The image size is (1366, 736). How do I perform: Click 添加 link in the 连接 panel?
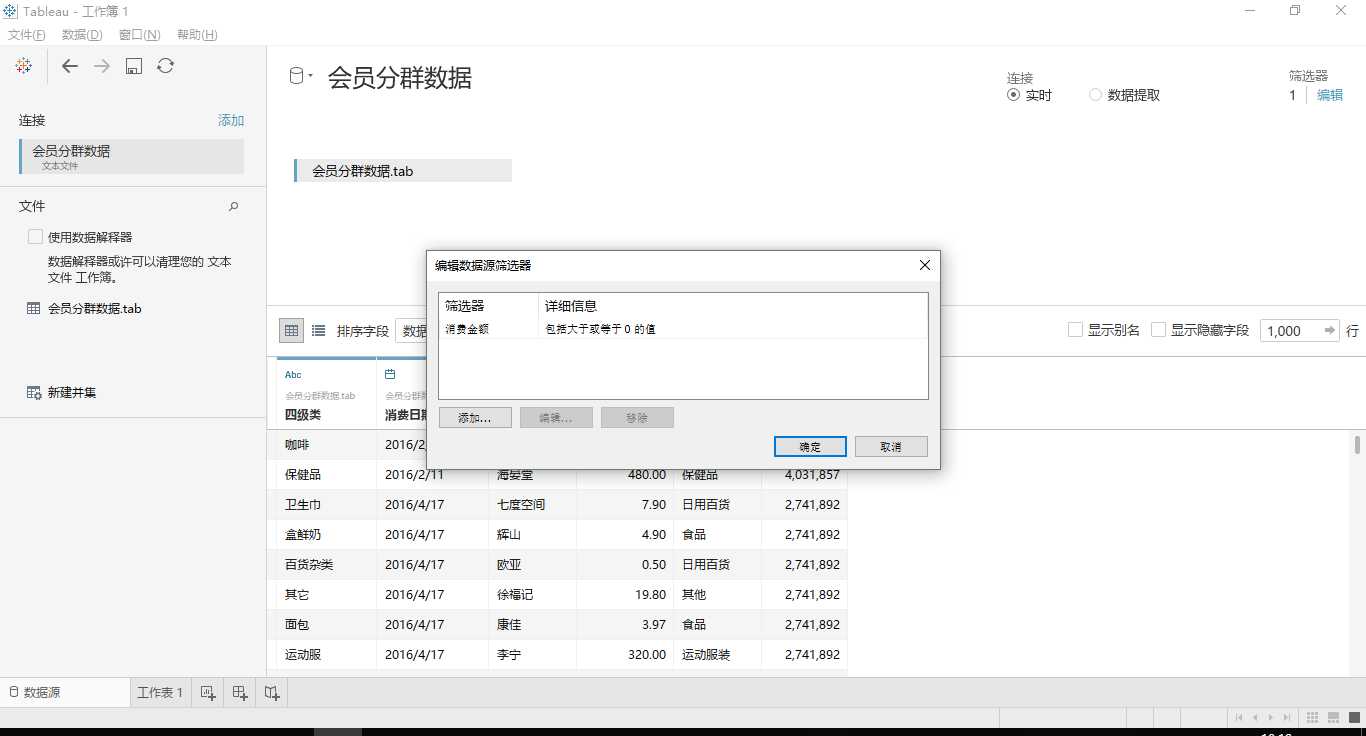click(x=231, y=120)
